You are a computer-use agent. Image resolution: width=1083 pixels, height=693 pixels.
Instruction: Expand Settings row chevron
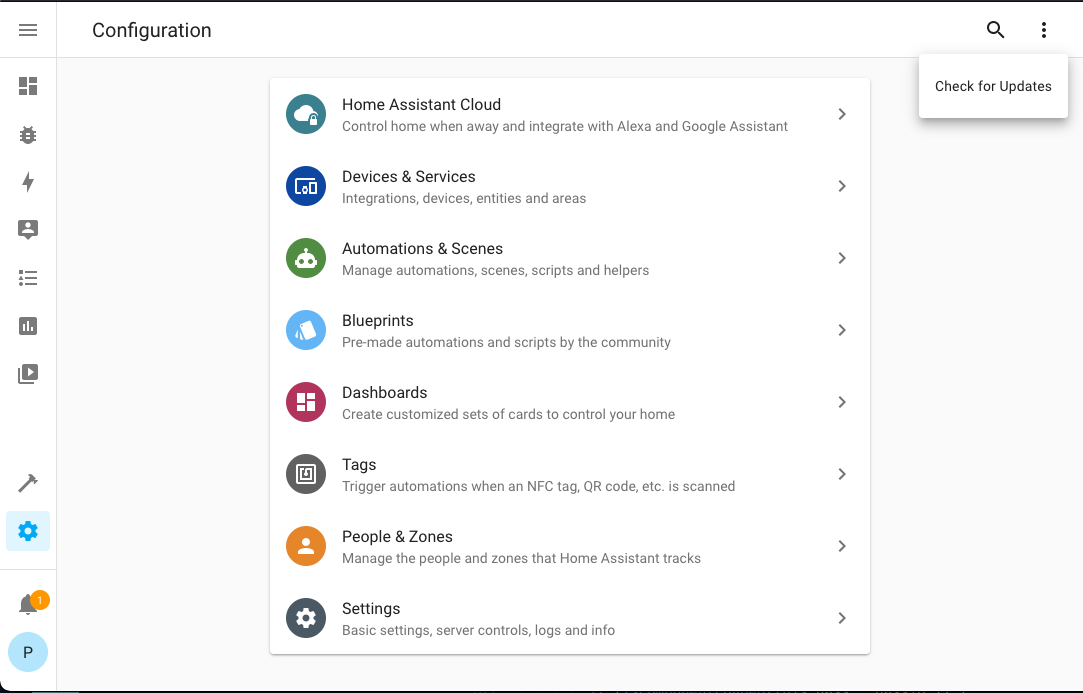point(842,618)
